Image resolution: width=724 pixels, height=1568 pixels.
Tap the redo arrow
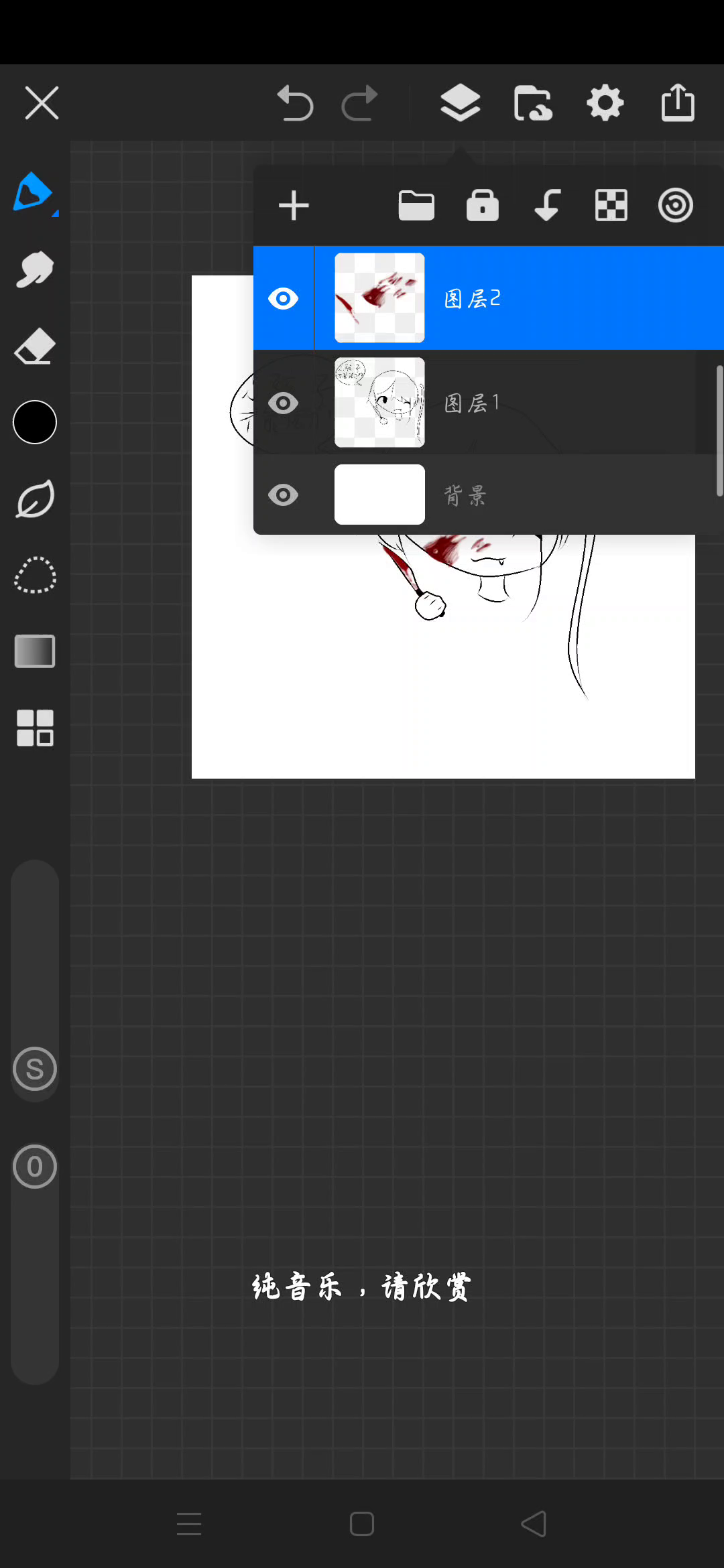pos(360,104)
